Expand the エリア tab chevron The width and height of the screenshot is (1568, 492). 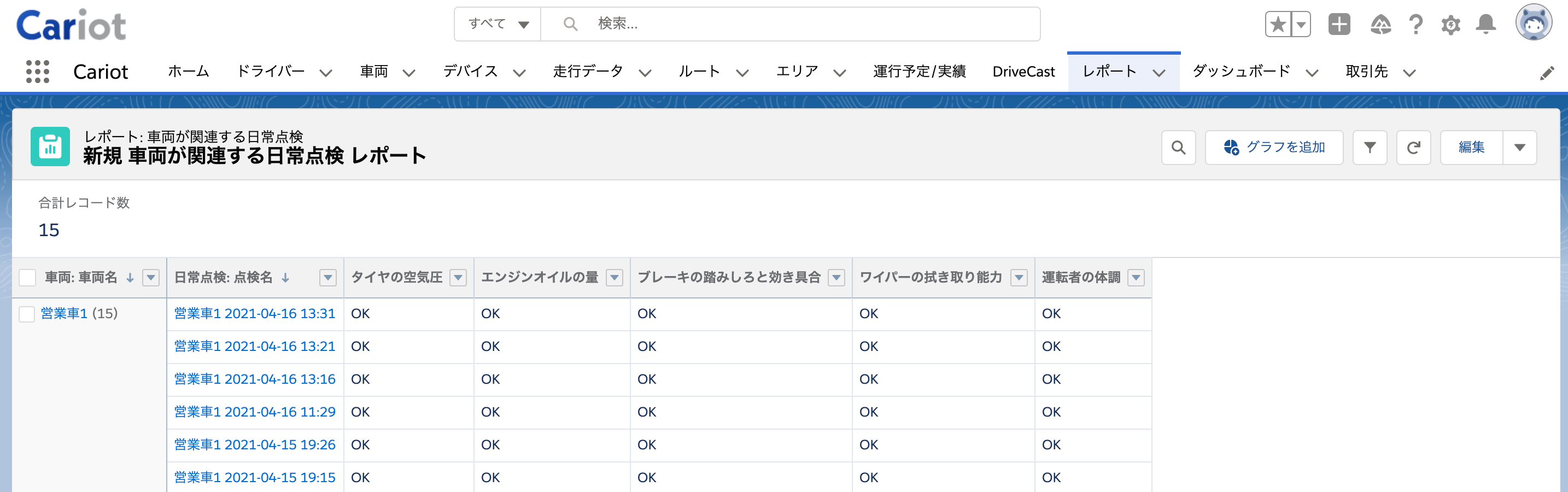coord(839,73)
